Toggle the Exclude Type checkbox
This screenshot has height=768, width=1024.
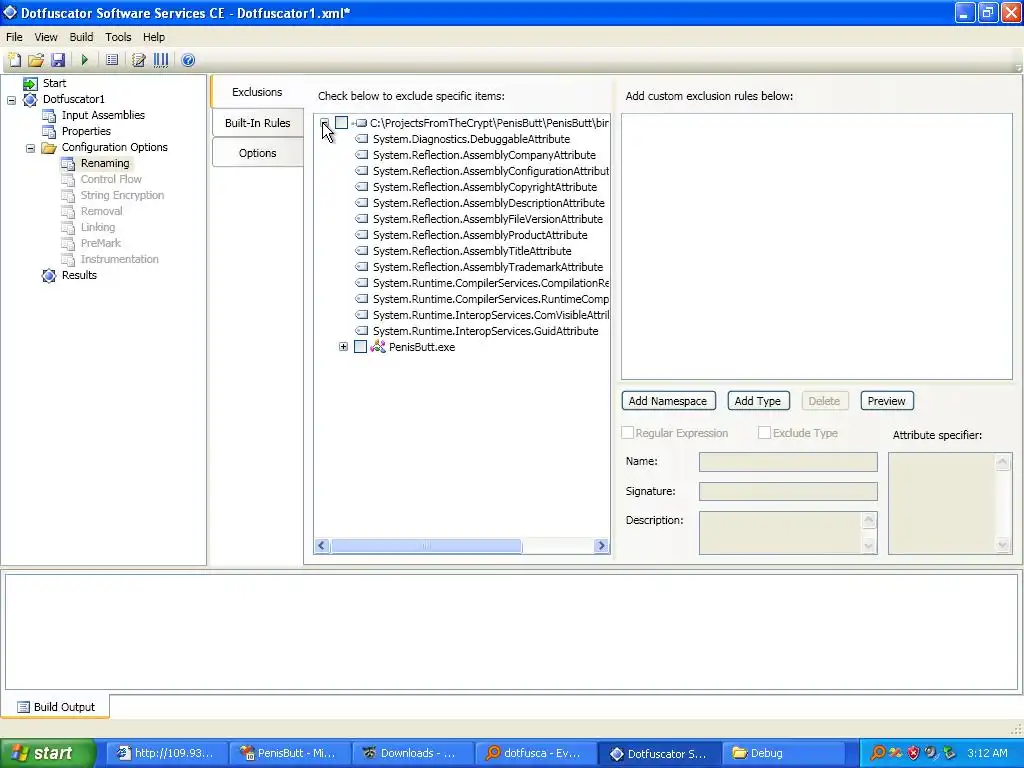point(764,432)
